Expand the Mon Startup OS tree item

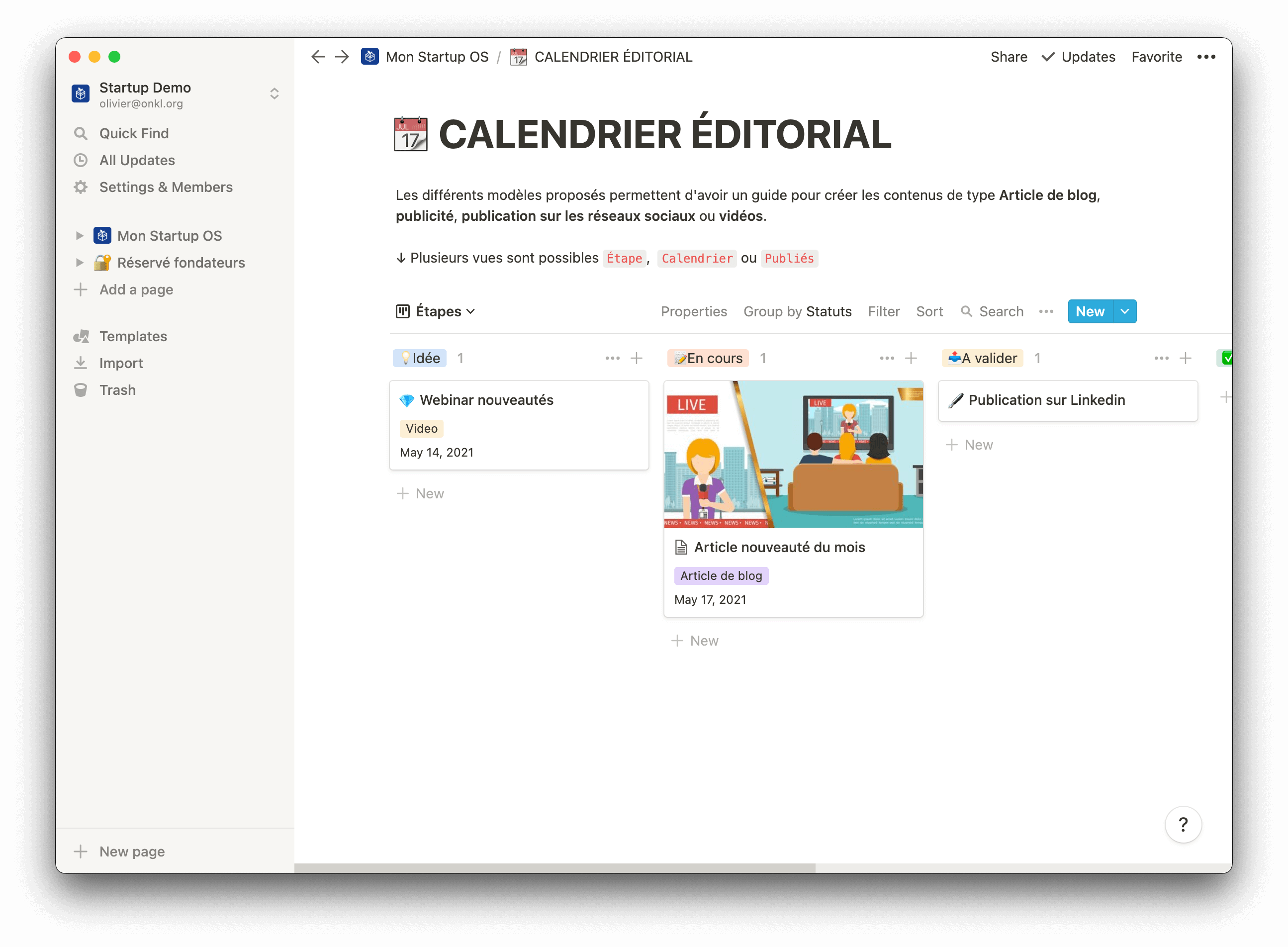click(80, 236)
